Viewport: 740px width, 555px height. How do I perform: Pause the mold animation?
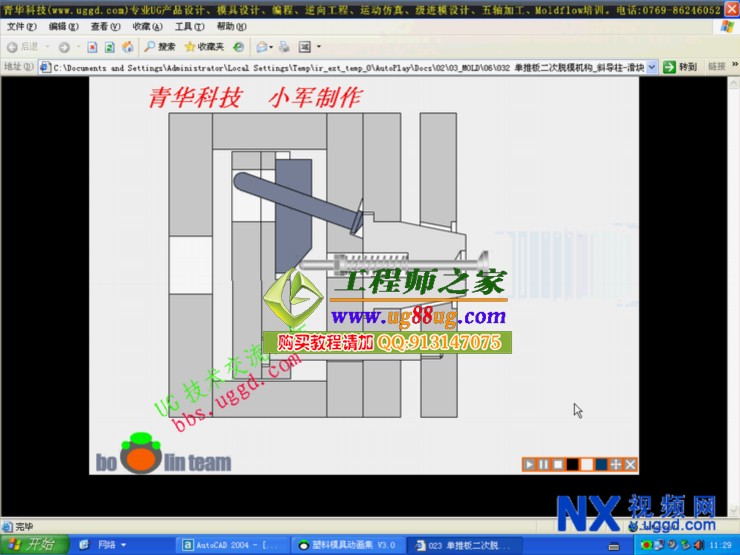(544, 465)
